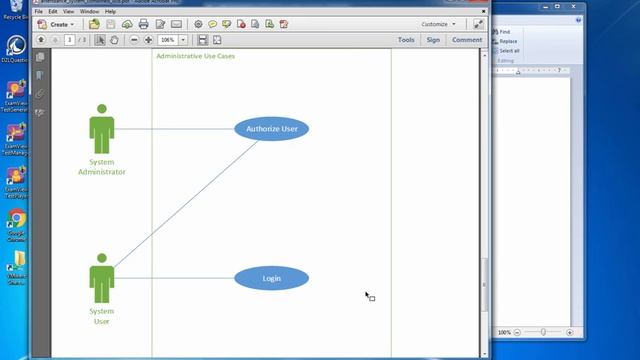This screenshot has width=640, height=360.
Task: Choose the Hand pan tool
Action: pos(114,40)
